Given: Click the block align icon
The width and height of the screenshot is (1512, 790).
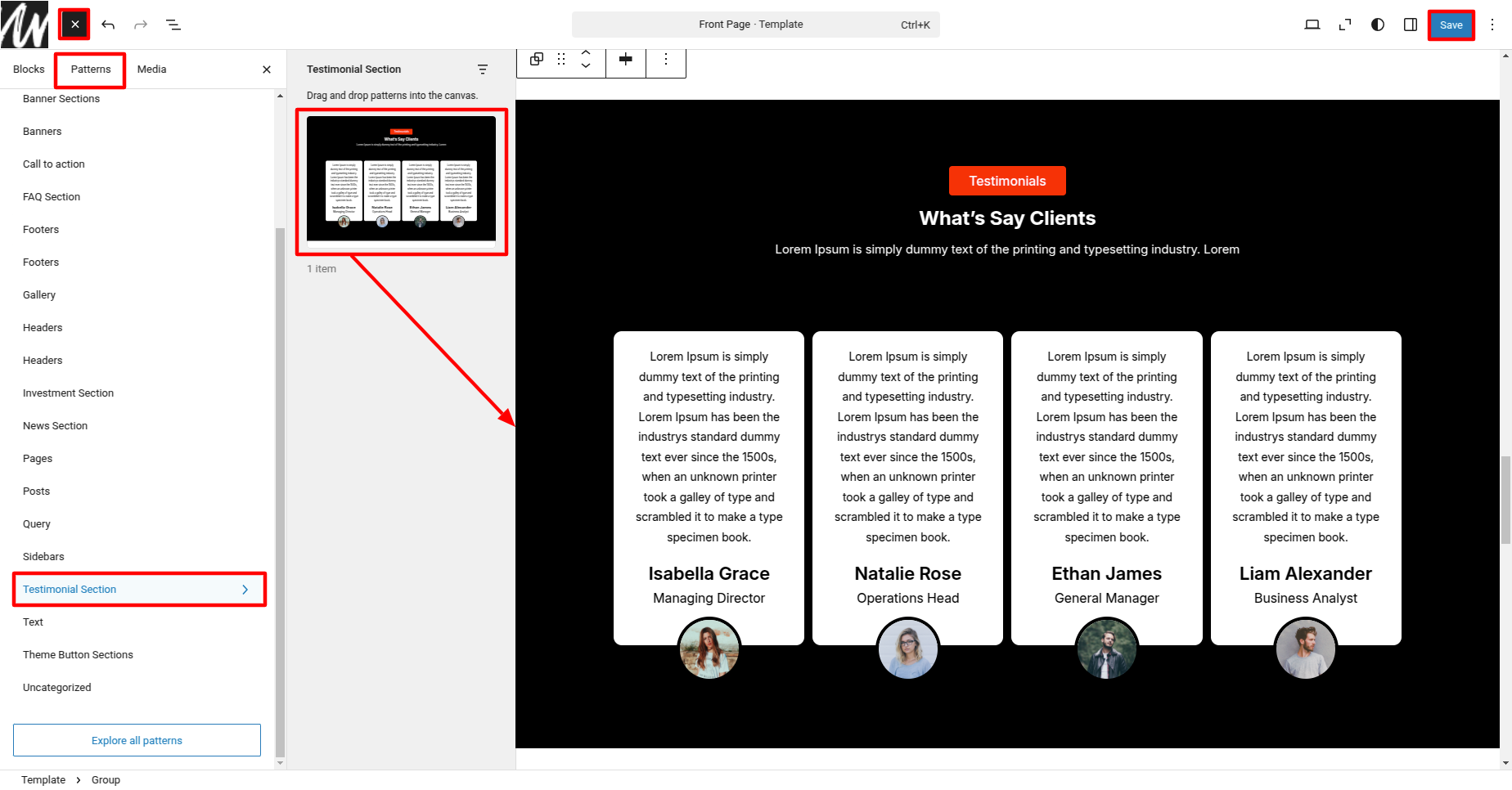Looking at the screenshot, I should click(626, 59).
